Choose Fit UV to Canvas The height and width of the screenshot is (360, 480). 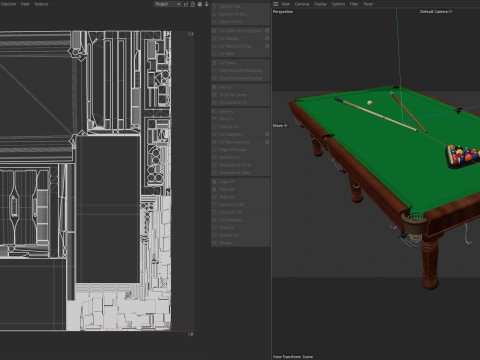[x=240, y=95]
